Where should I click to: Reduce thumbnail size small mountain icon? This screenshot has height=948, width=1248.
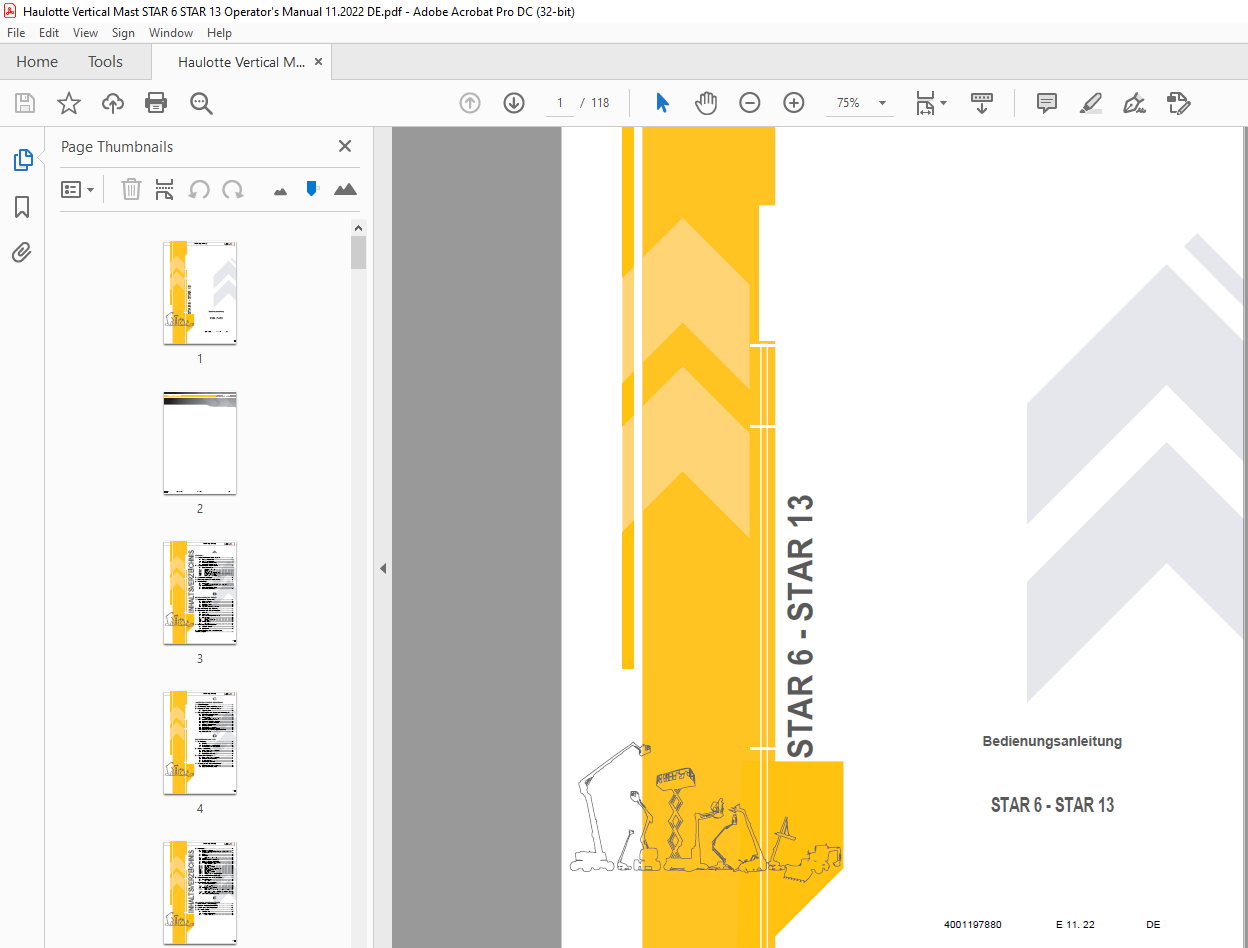coord(280,190)
